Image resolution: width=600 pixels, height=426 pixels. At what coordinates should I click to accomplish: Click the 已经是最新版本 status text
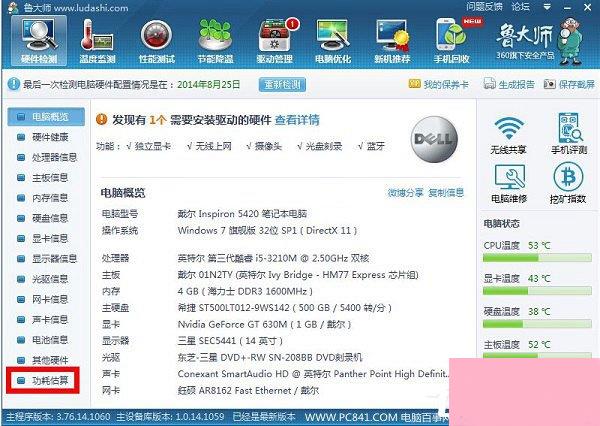(264, 417)
